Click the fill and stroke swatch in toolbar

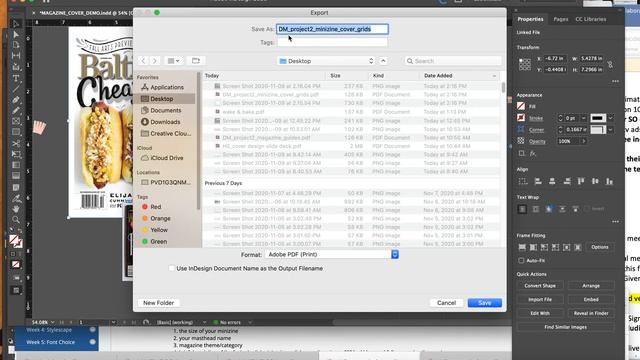pyautogui.click(x=16, y=241)
